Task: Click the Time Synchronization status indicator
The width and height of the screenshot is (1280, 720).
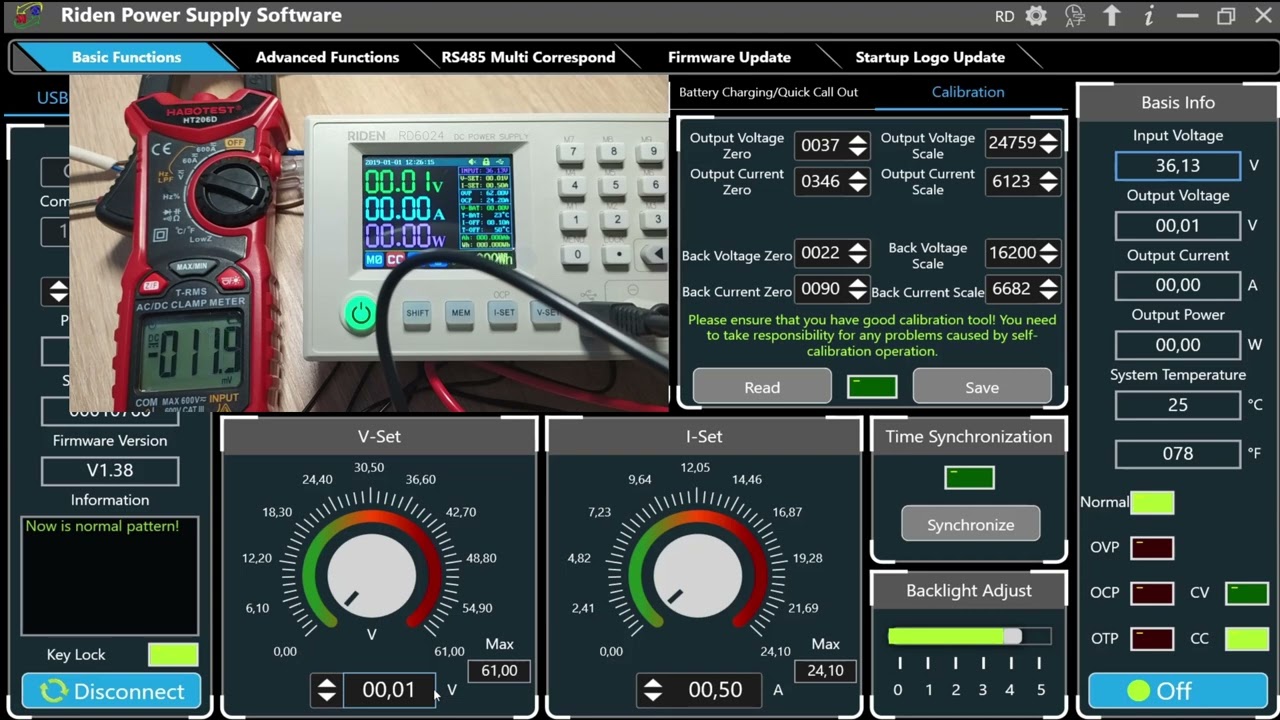Action: 970,478
